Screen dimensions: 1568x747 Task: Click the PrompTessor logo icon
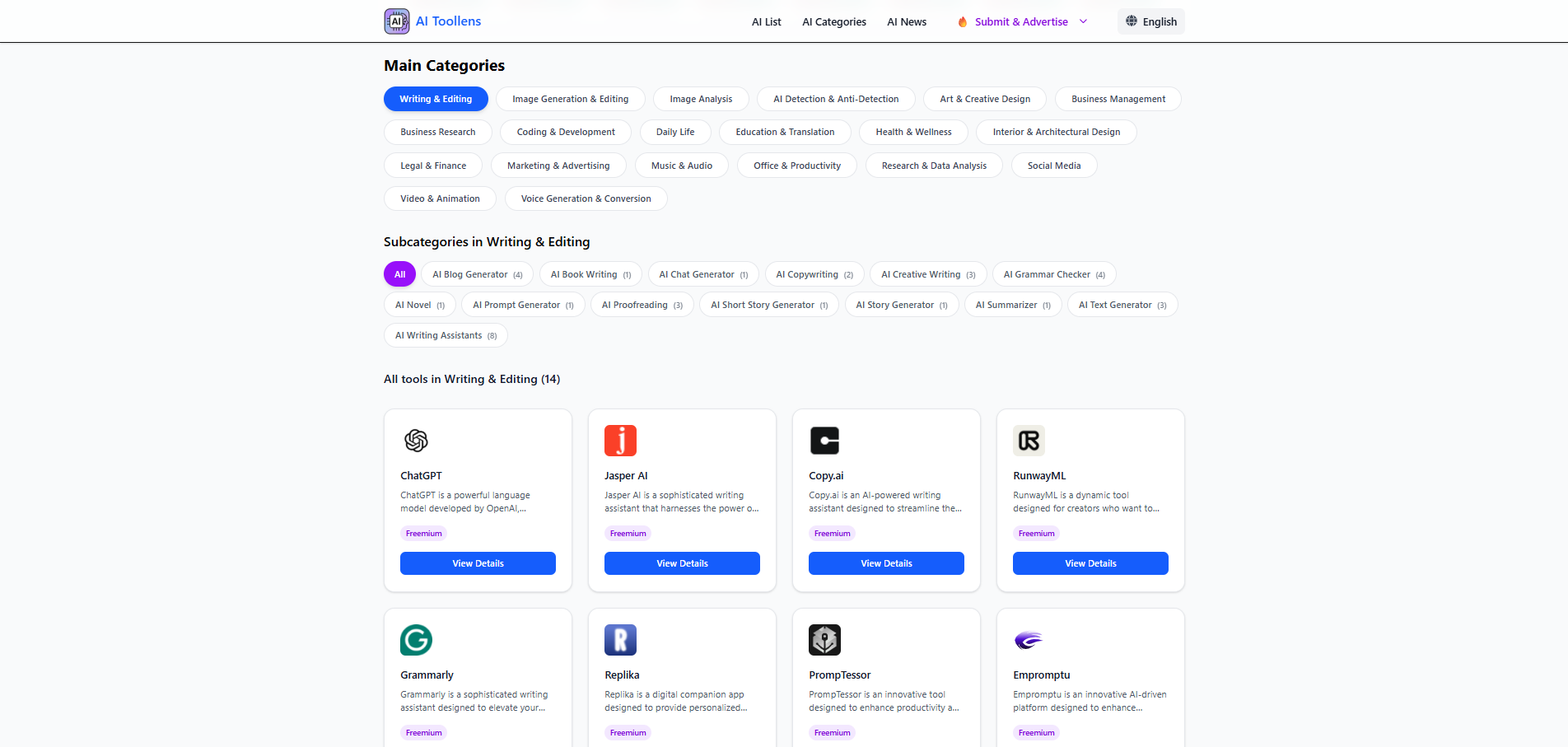click(825, 640)
